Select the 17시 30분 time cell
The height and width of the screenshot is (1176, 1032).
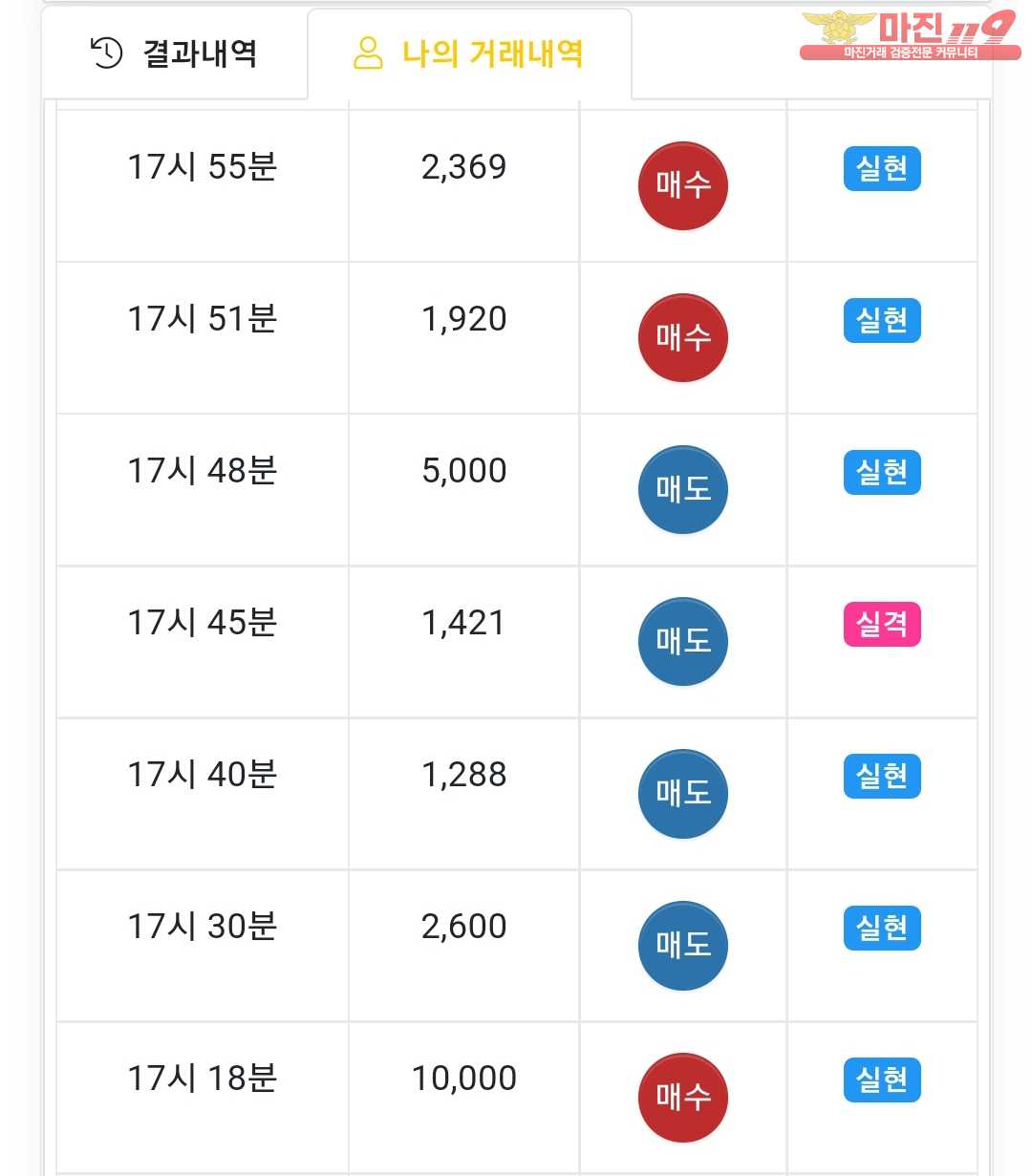click(x=203, y=945)
